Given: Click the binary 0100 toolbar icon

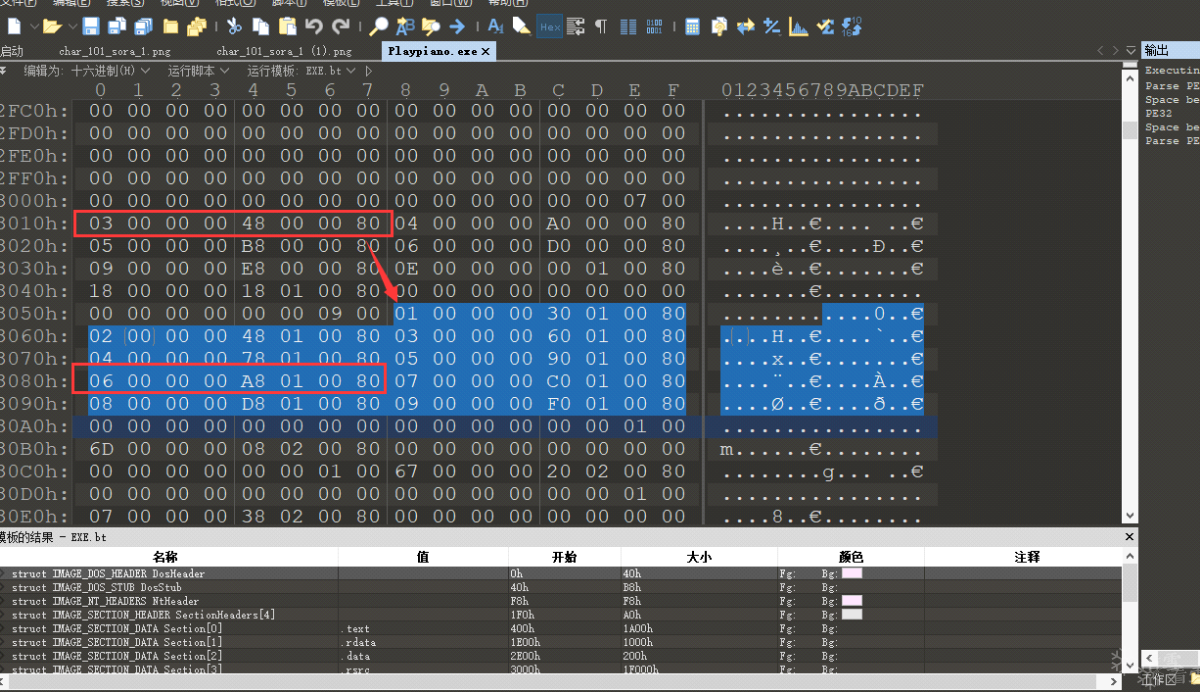Looking at the screenshot, I should [x=654, y=26].
